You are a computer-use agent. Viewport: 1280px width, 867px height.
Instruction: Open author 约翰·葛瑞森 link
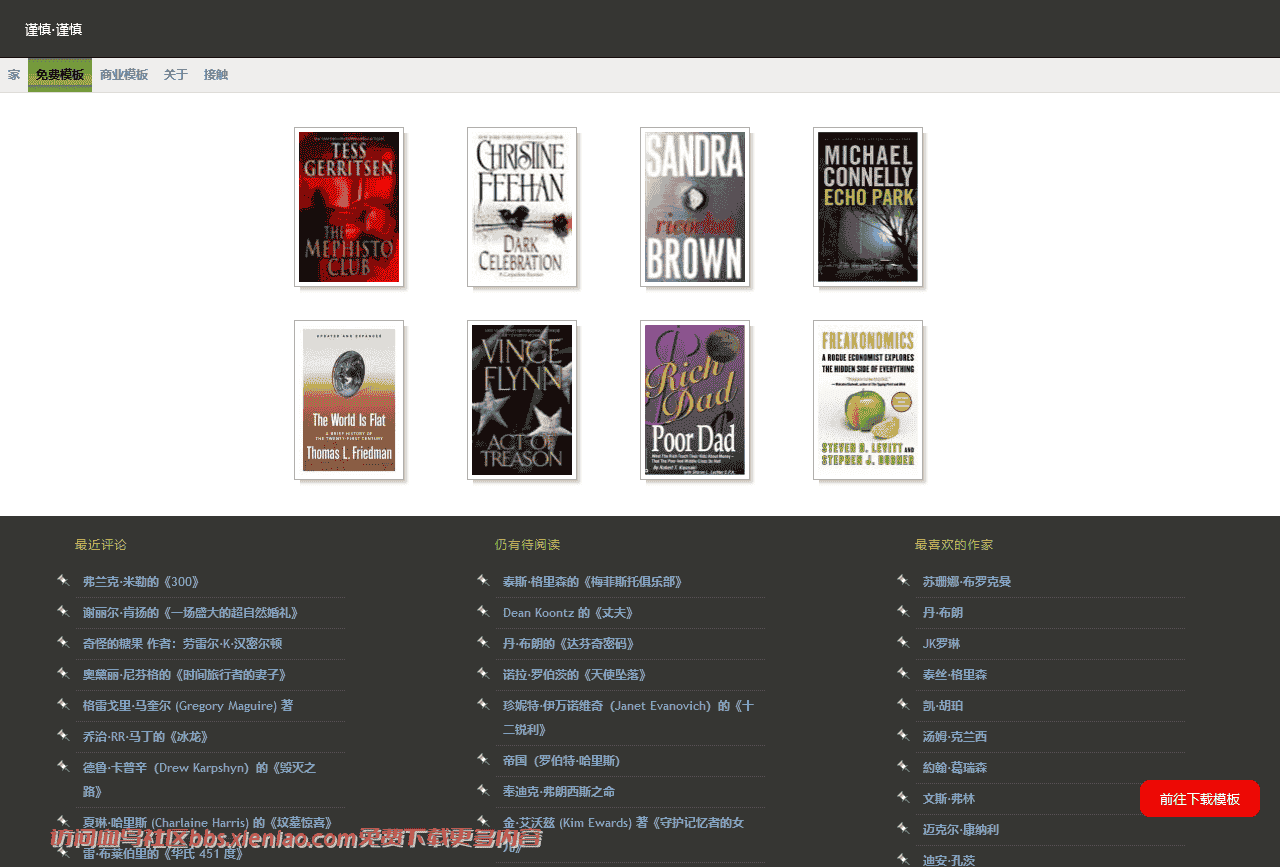point(955,768)
